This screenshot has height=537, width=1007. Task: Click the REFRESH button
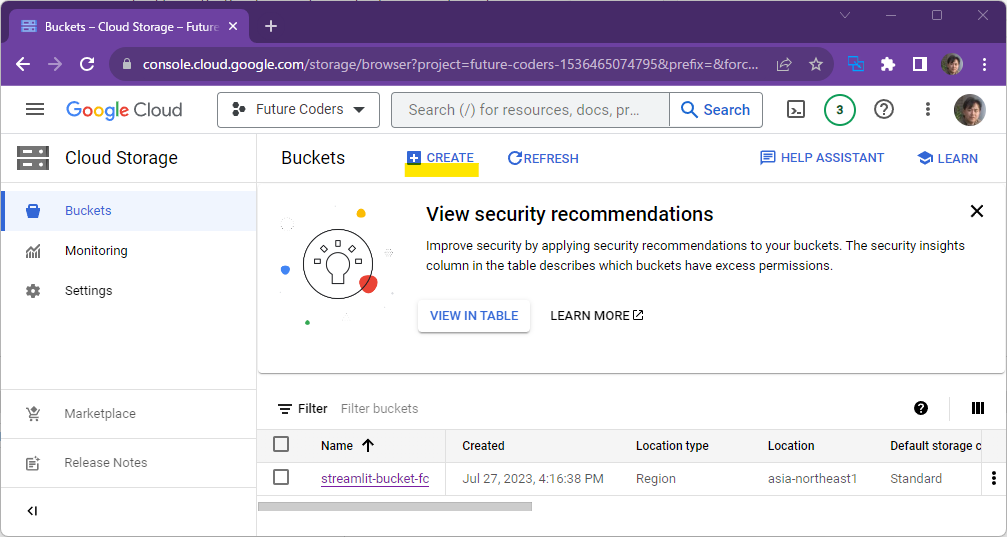(543, 158)
